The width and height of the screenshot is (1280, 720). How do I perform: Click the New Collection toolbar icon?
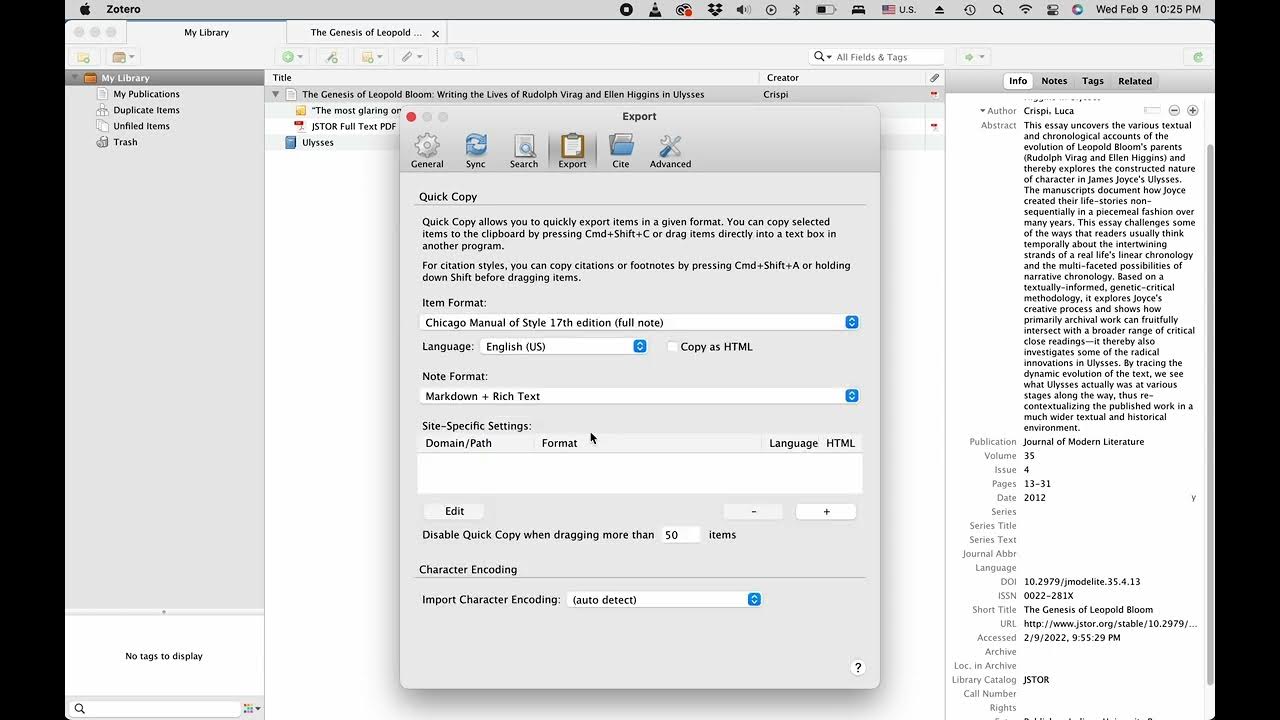[x=84, y=57]
